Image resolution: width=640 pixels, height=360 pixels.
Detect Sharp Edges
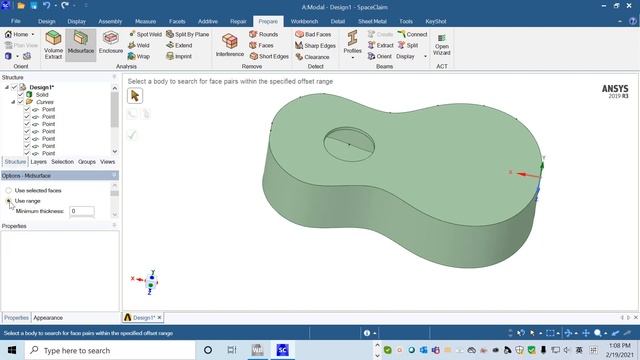pos(315,46)
